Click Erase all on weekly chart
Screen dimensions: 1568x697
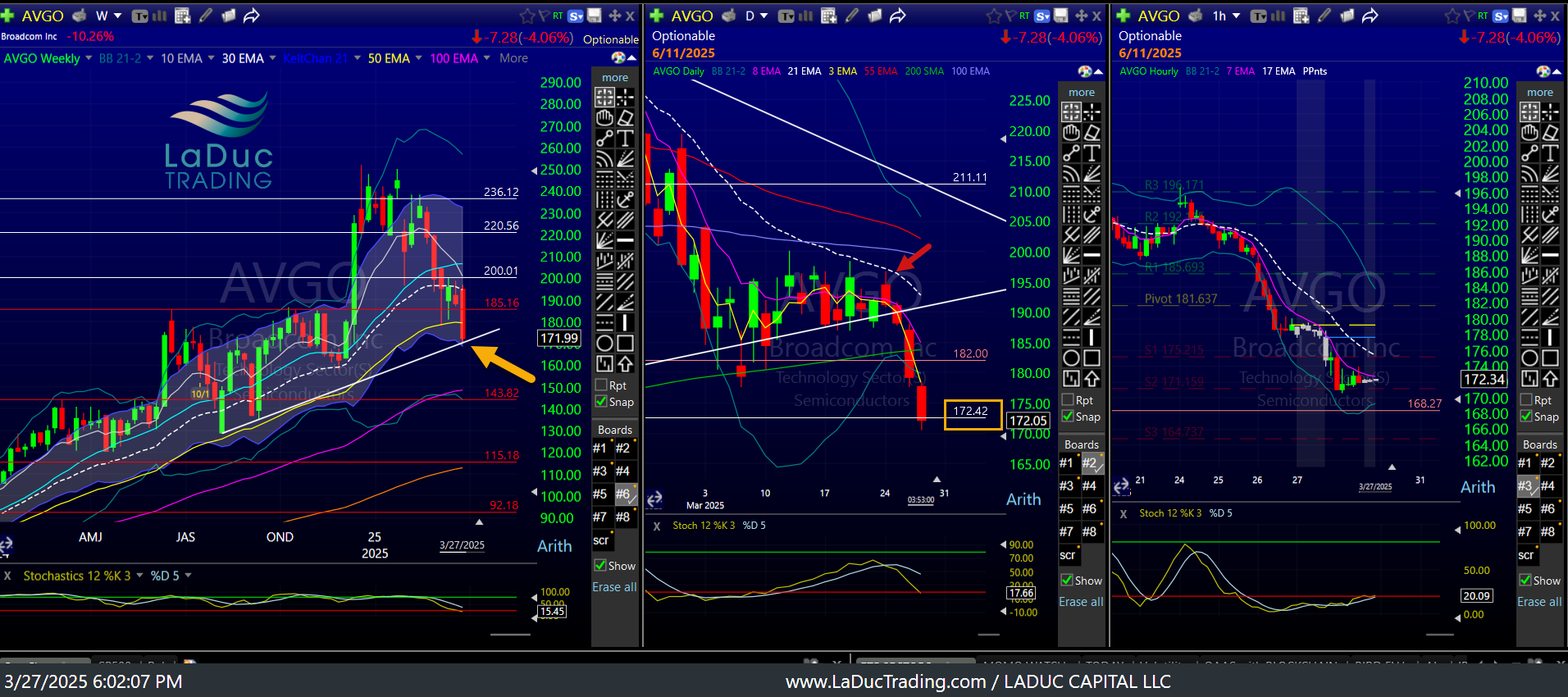(614, 587)
